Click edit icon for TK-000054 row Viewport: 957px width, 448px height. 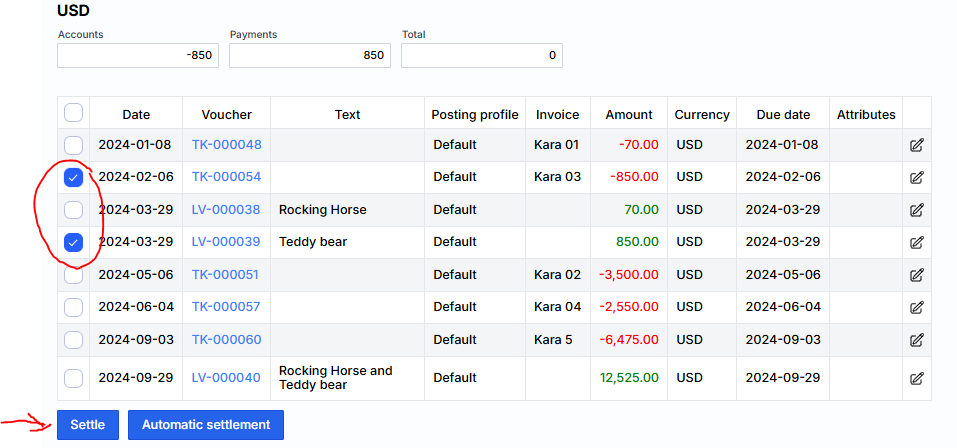(x=916, y=177)
